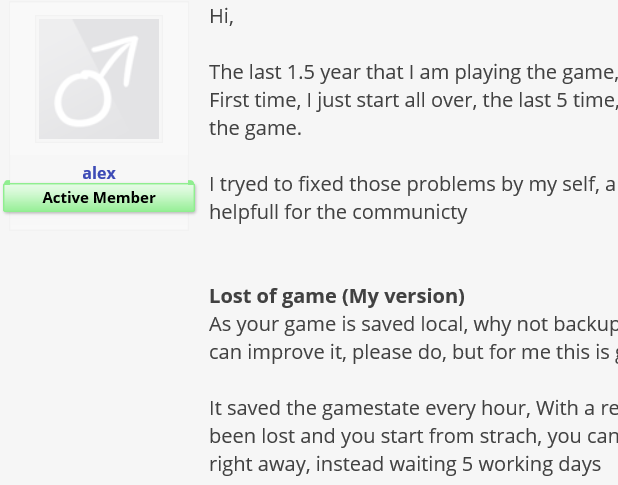The width and height of the screenshot is (618, 485).
Task: Open alex's default avatar image
Action: point(99,79)
